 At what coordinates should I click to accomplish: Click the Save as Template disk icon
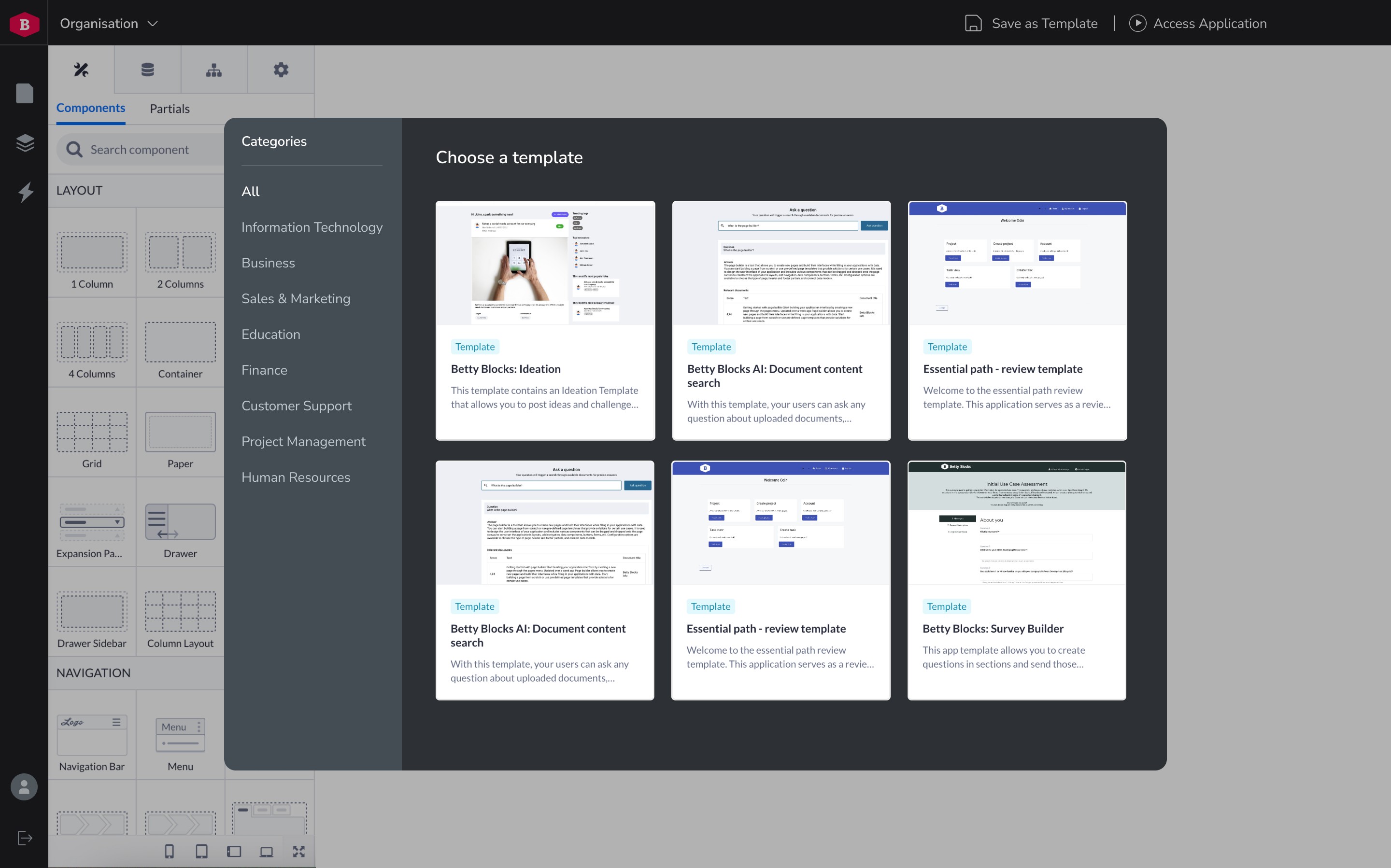973,24
